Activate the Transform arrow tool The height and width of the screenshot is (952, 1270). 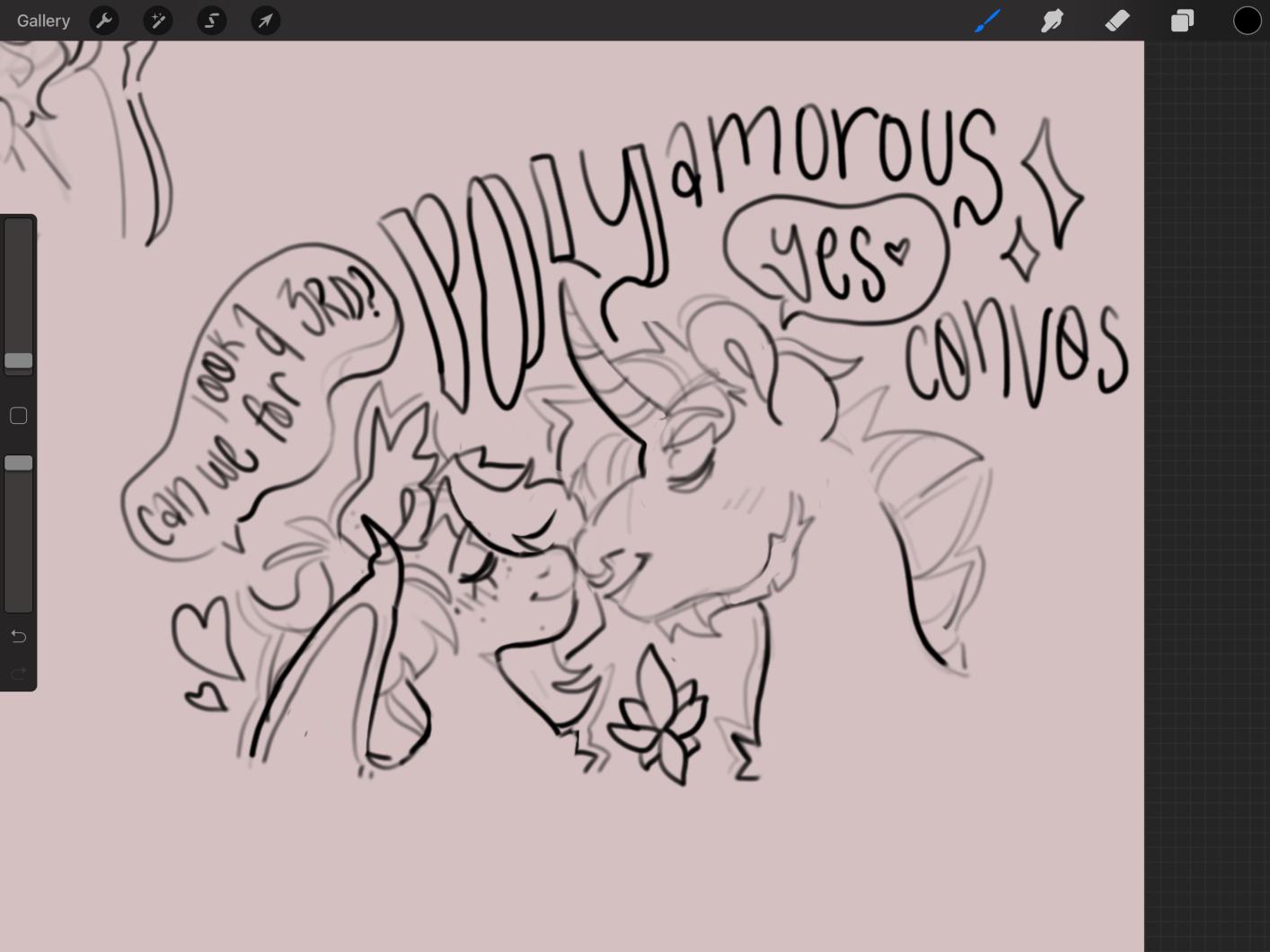tap(266, 21)
